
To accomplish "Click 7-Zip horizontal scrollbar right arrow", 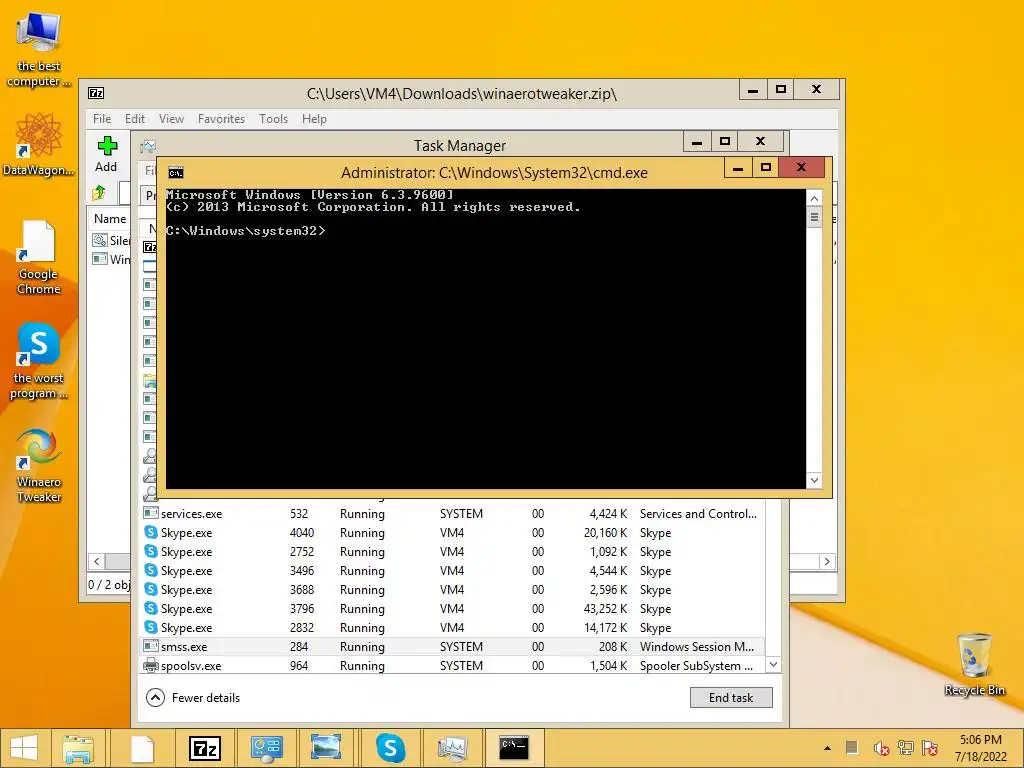I will [x=827, y=562].
